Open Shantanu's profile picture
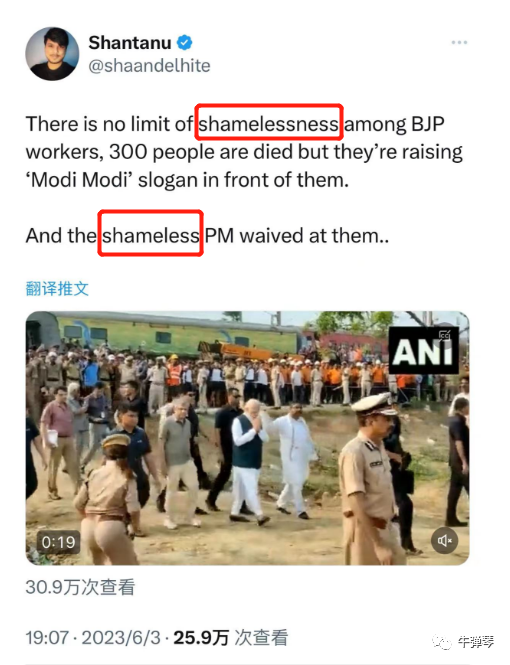Screen dimensions: 510x665 [x=52, y=54]
